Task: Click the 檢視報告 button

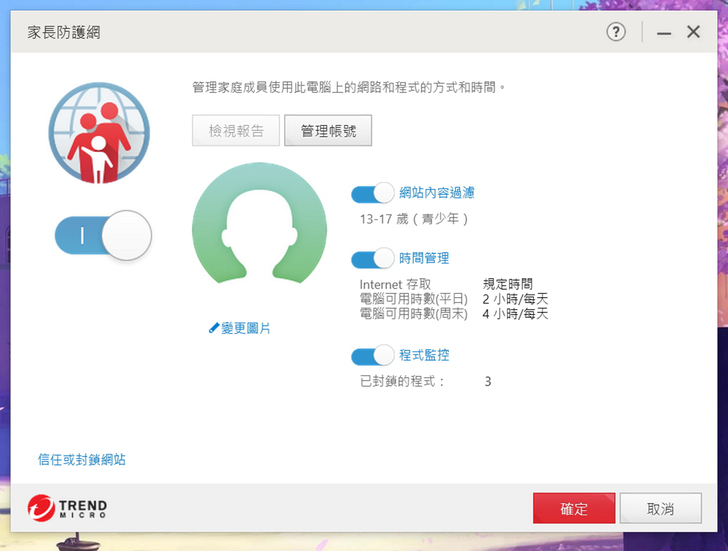Action: pyautogui.click(x=236, y=131)
